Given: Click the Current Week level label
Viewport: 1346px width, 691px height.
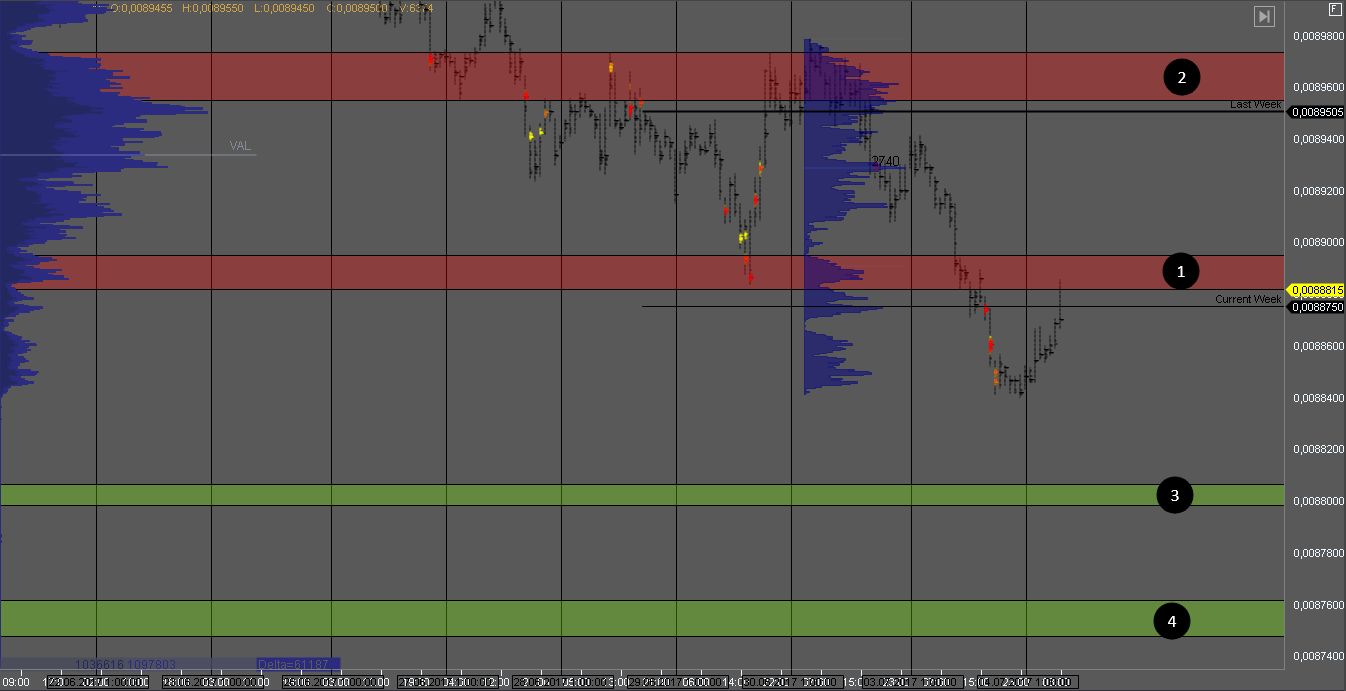Looking at the screenshot, I should click(x=1248, y=299).
